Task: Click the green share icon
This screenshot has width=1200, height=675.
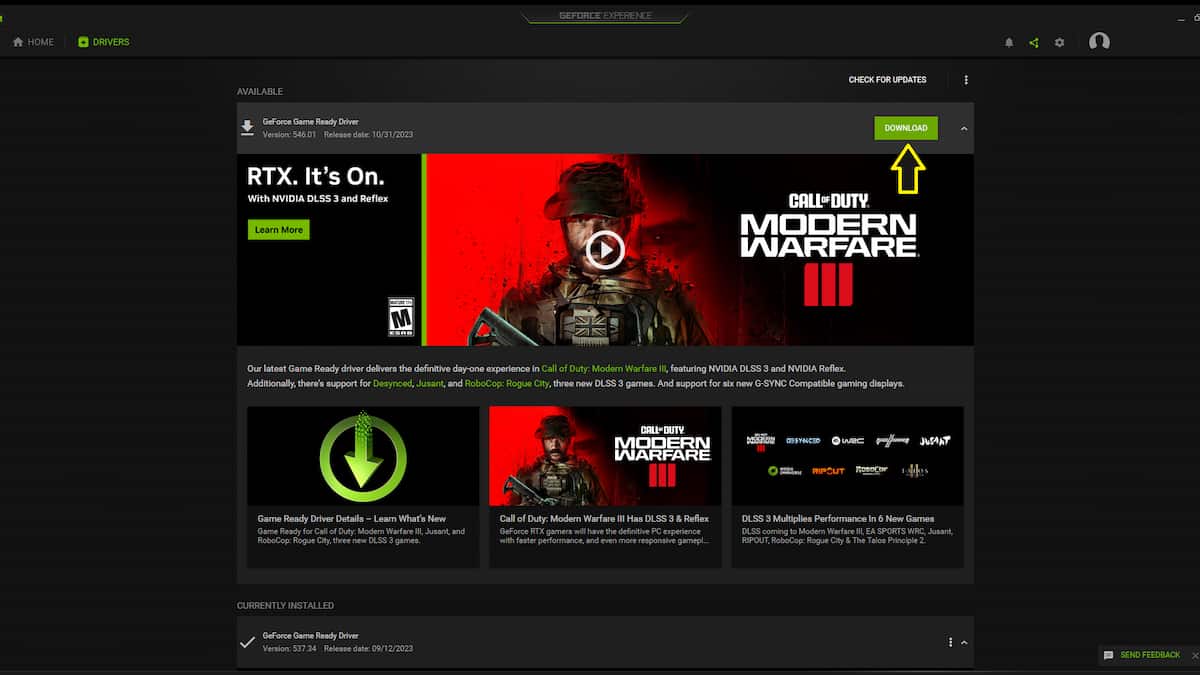Action: [1034, 43]
